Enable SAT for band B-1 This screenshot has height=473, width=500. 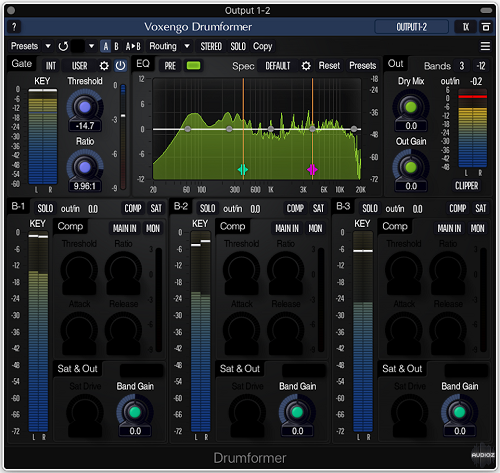click(x=156, y=209)
